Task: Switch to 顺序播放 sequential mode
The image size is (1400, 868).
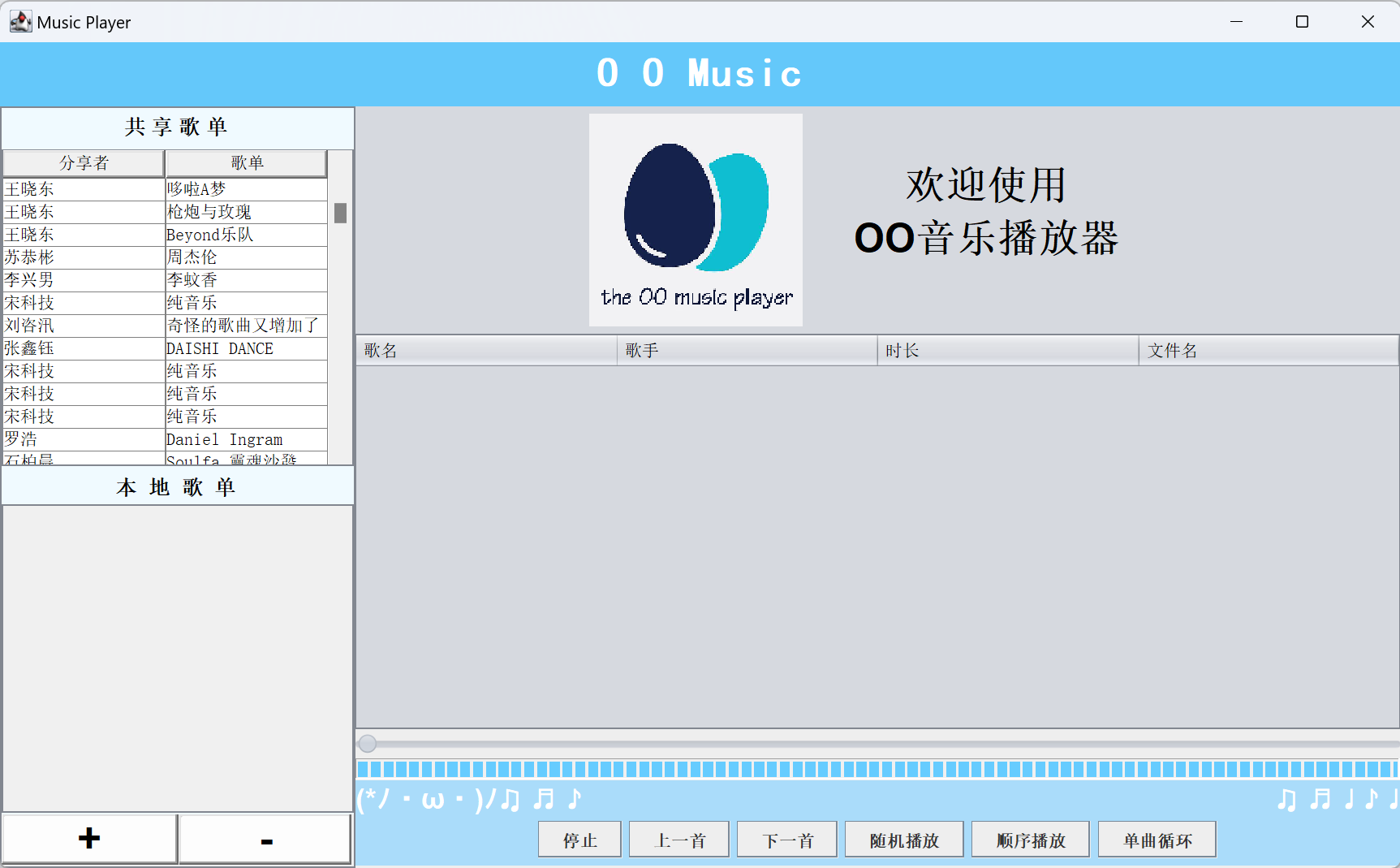Action: (x=1030, y=840)
